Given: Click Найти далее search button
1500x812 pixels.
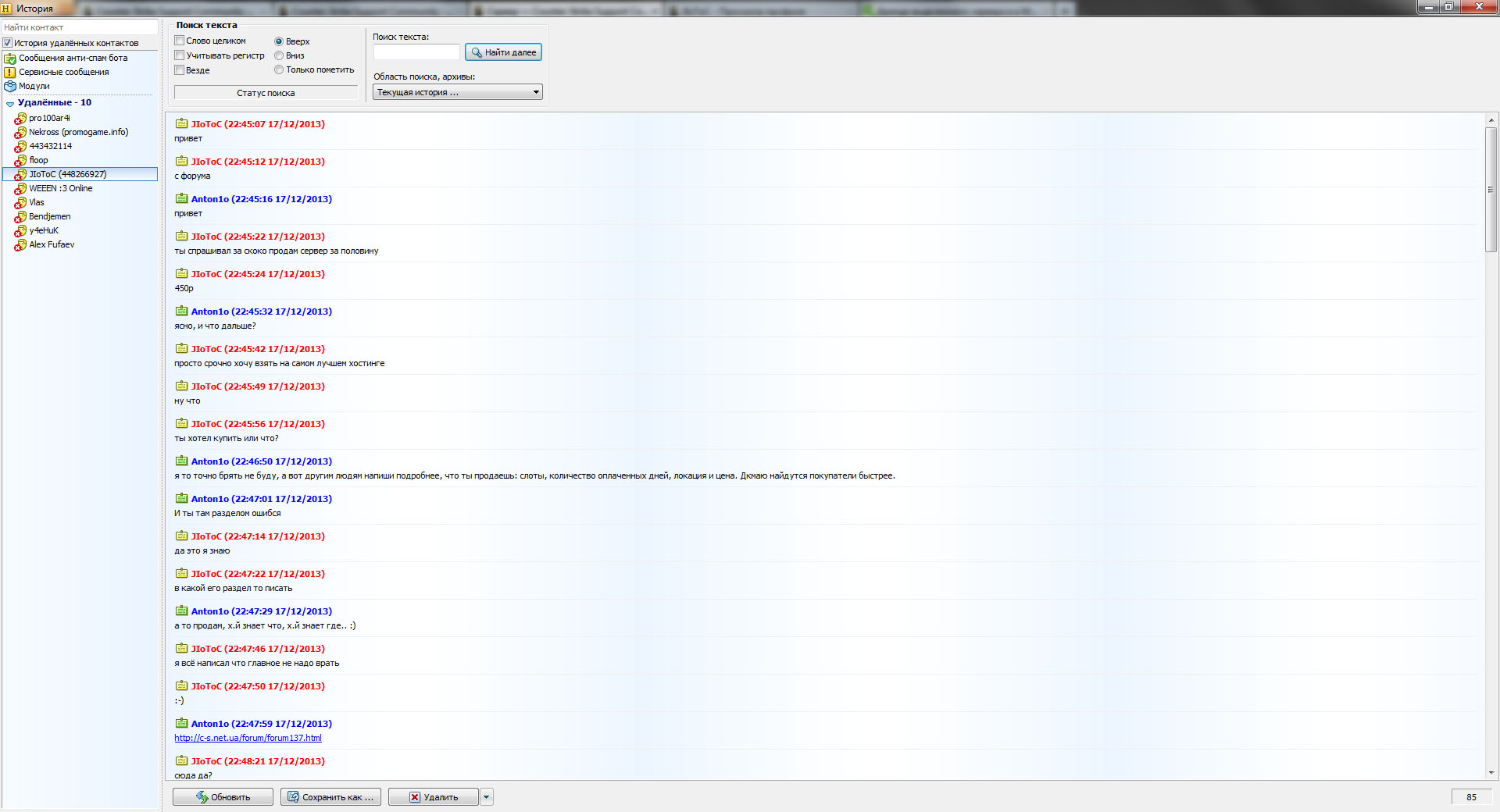Looking at the screenshot, I should 503,52.
